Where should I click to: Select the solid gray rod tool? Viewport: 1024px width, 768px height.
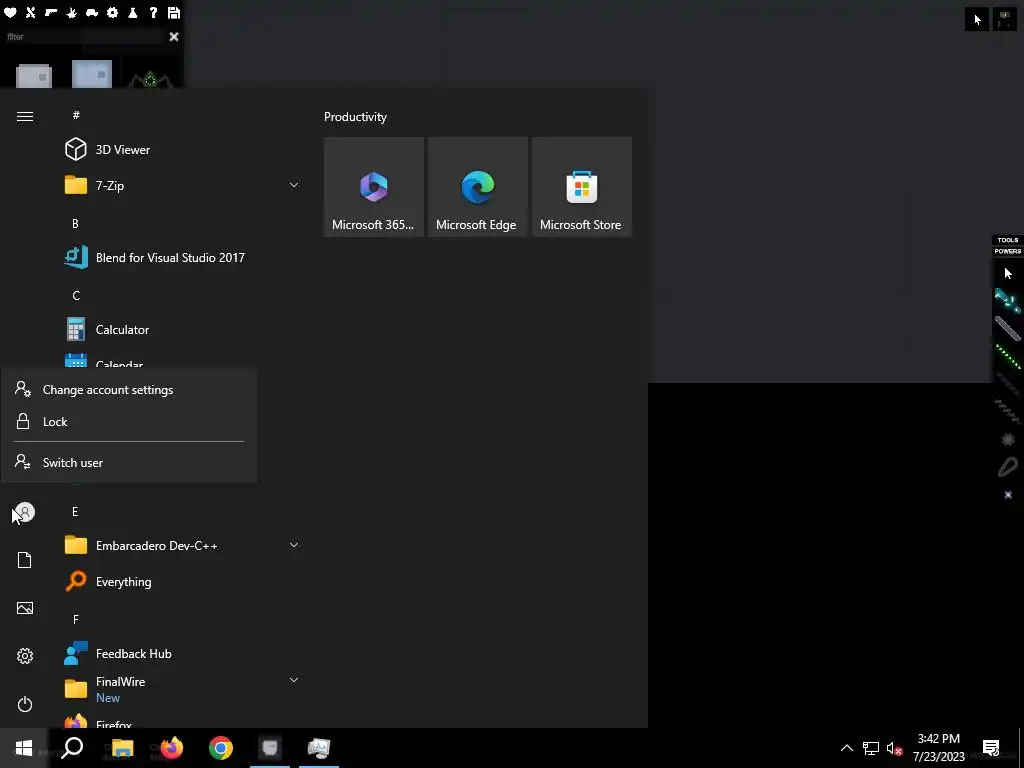click(1007, 328)
